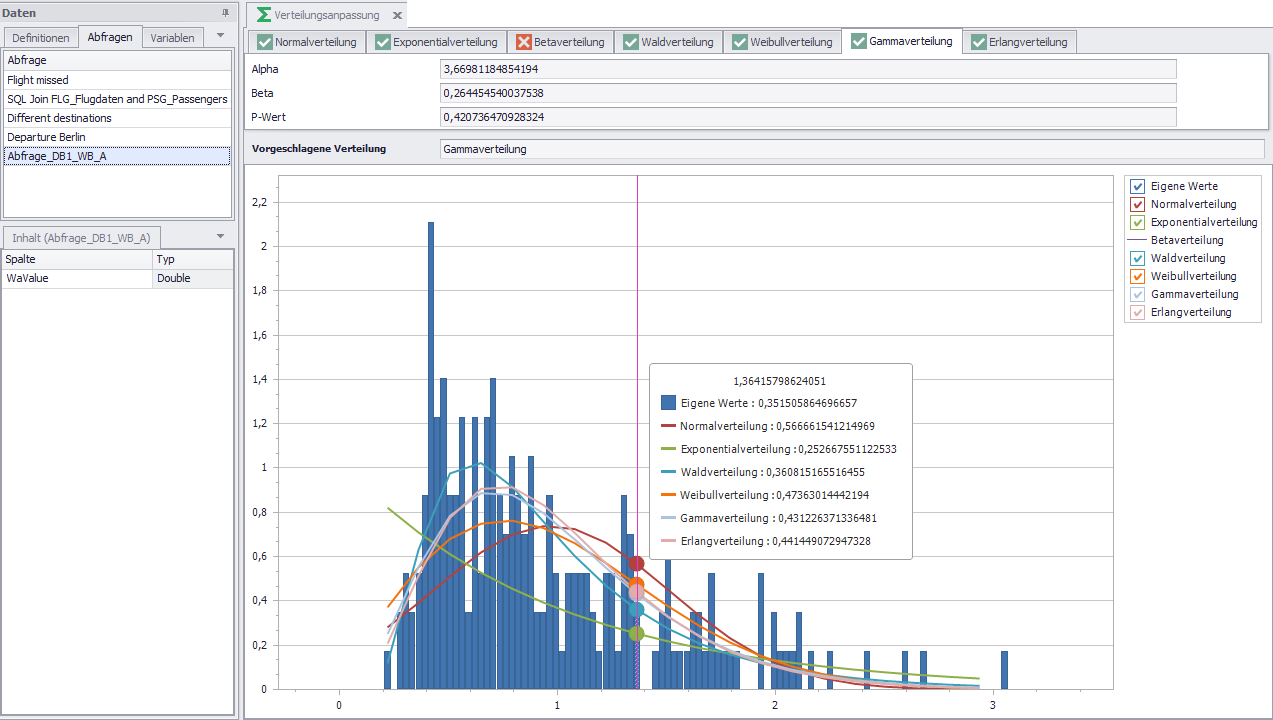This screenshot has width=1273, height=720.
Task: Open the Daten tabs dropdown arrow
Action: coord(220,35)
